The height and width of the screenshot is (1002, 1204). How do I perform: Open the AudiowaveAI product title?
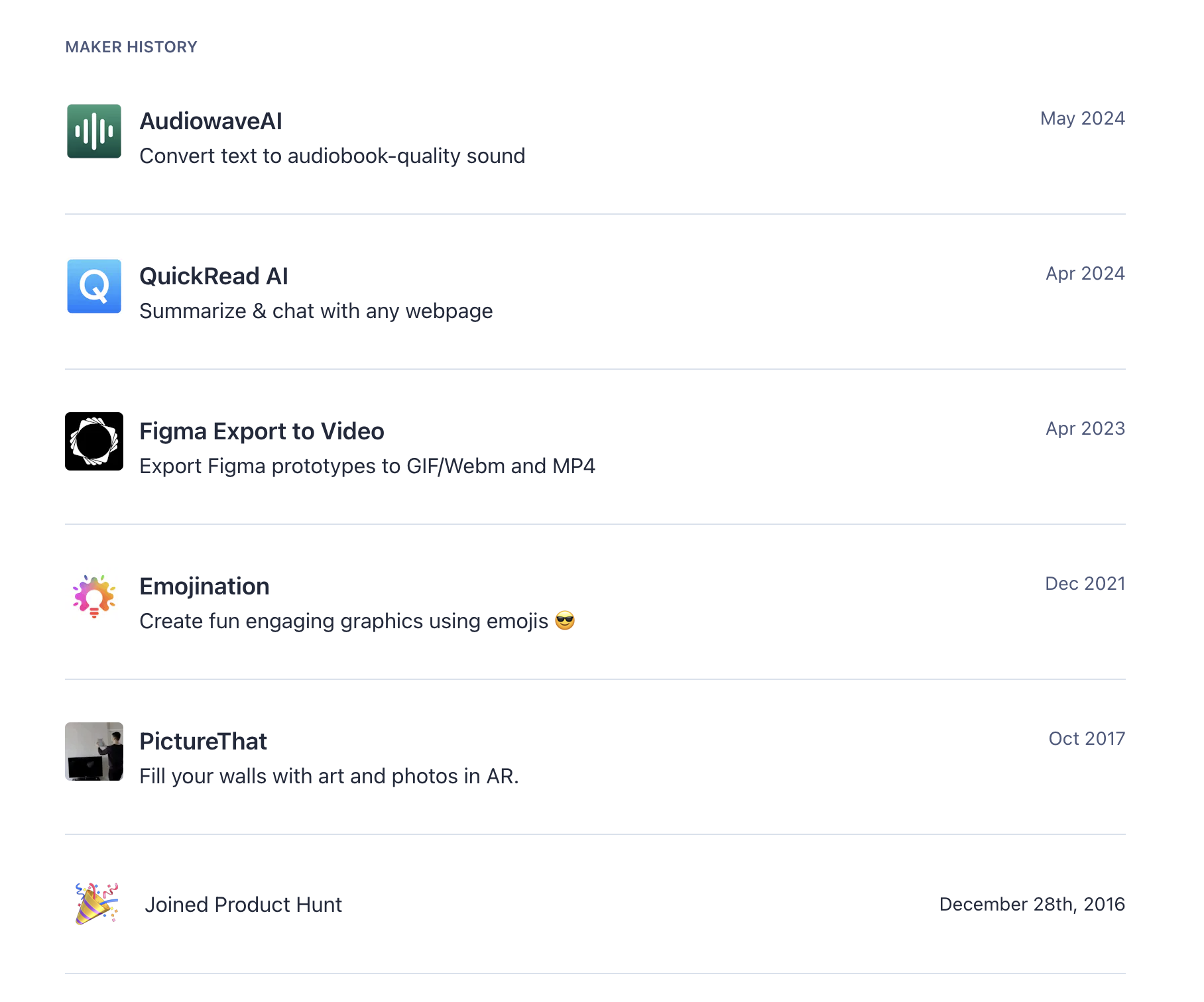(211, 121)
